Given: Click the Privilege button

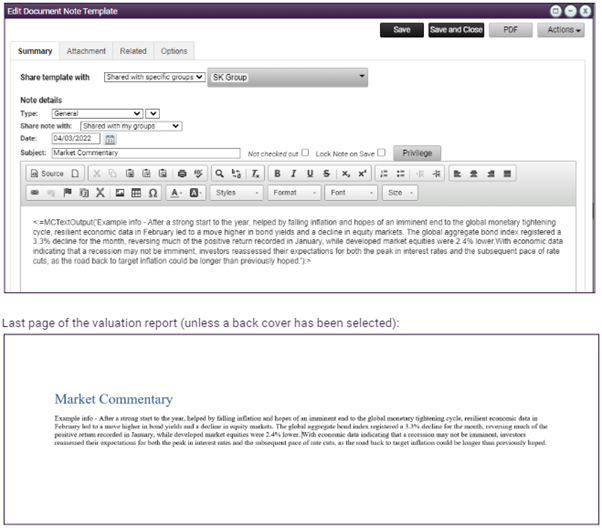Looking at the screenshot, I should tap(419, 153).
